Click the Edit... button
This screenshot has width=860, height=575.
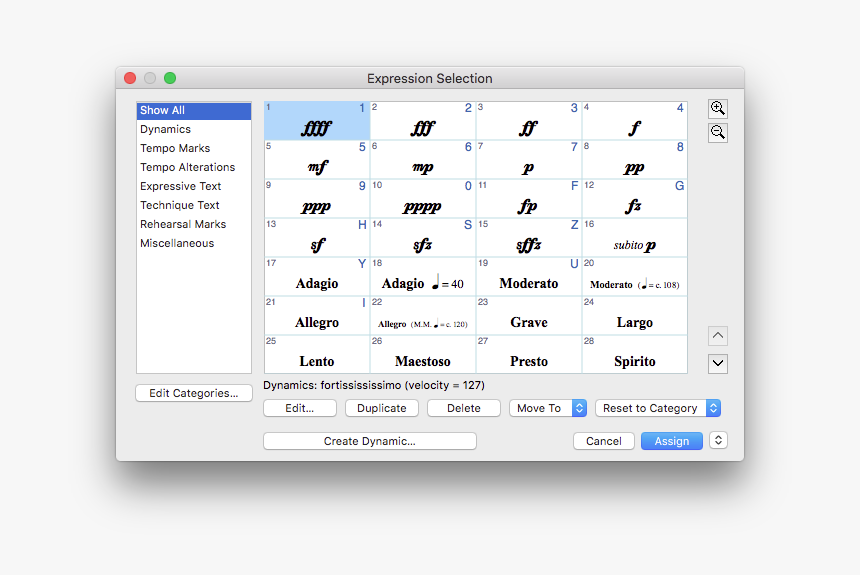coord(299,408)
